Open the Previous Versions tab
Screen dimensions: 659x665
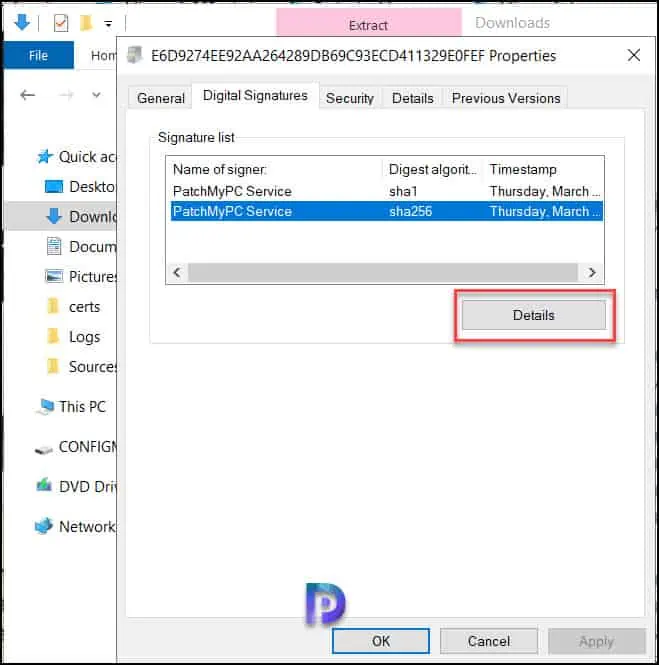point(506,98)
